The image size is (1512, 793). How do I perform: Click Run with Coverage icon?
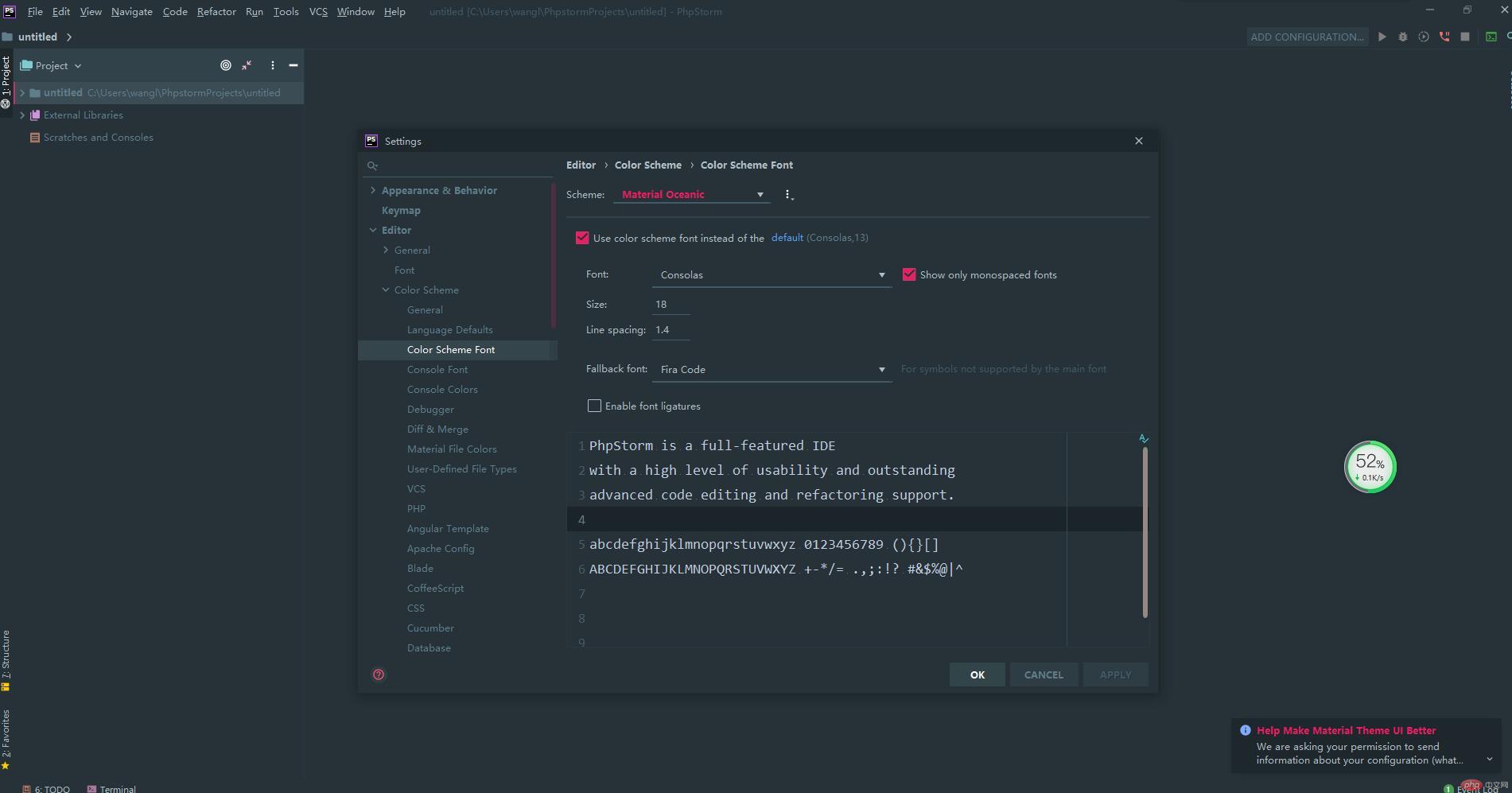(x=1424, y=37)
